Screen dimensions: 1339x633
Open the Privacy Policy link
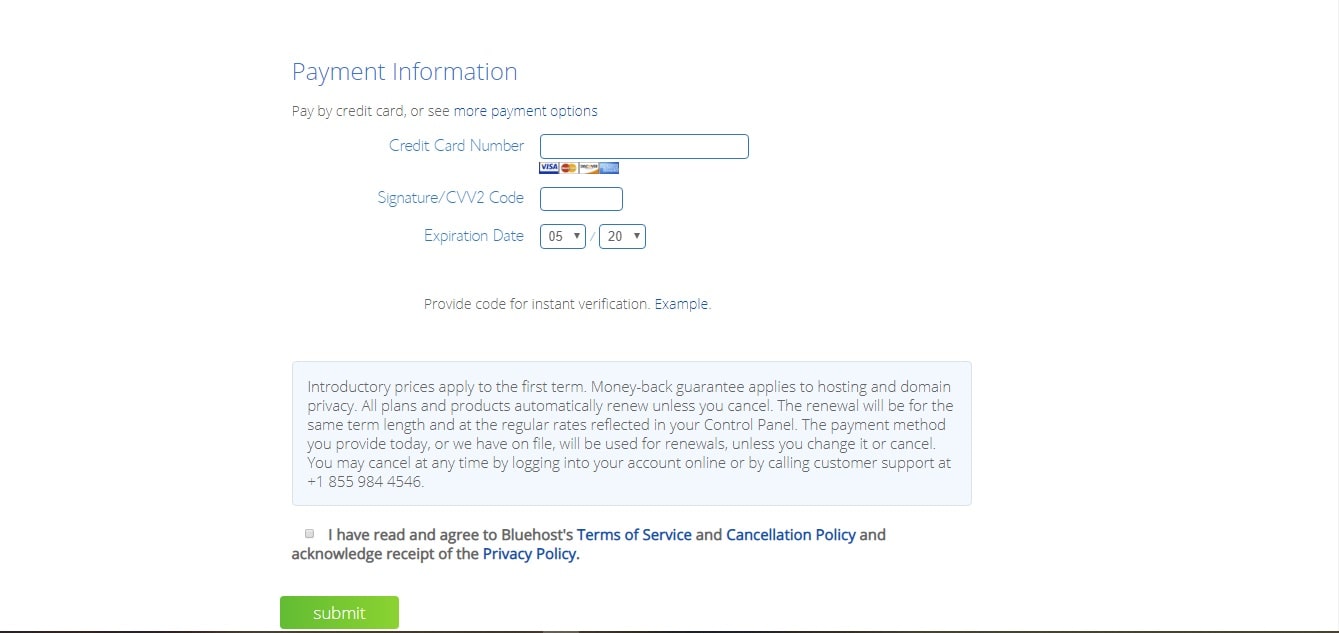pyautogui.click(x=530, y=554)
